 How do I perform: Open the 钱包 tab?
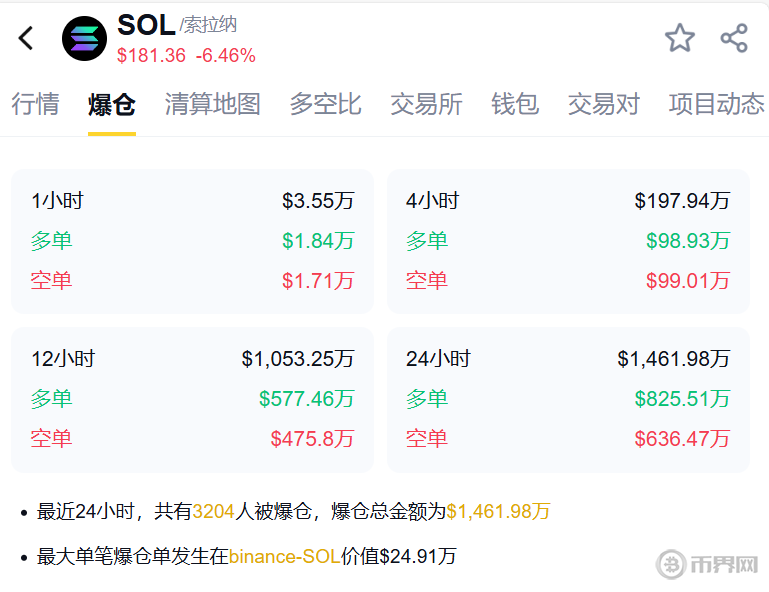pyautogui.click(x=515, y=104)
